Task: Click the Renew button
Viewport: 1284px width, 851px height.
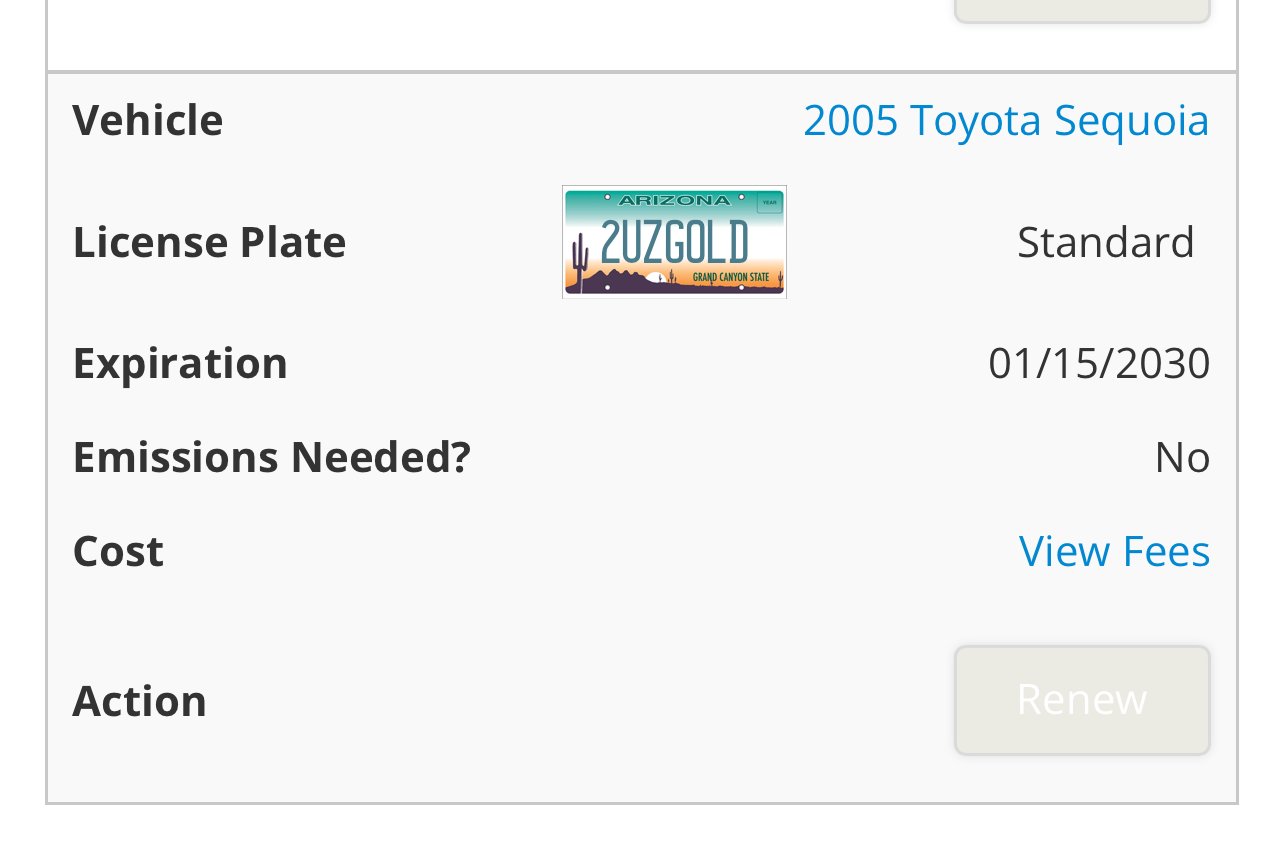Action: [1082, 700]
